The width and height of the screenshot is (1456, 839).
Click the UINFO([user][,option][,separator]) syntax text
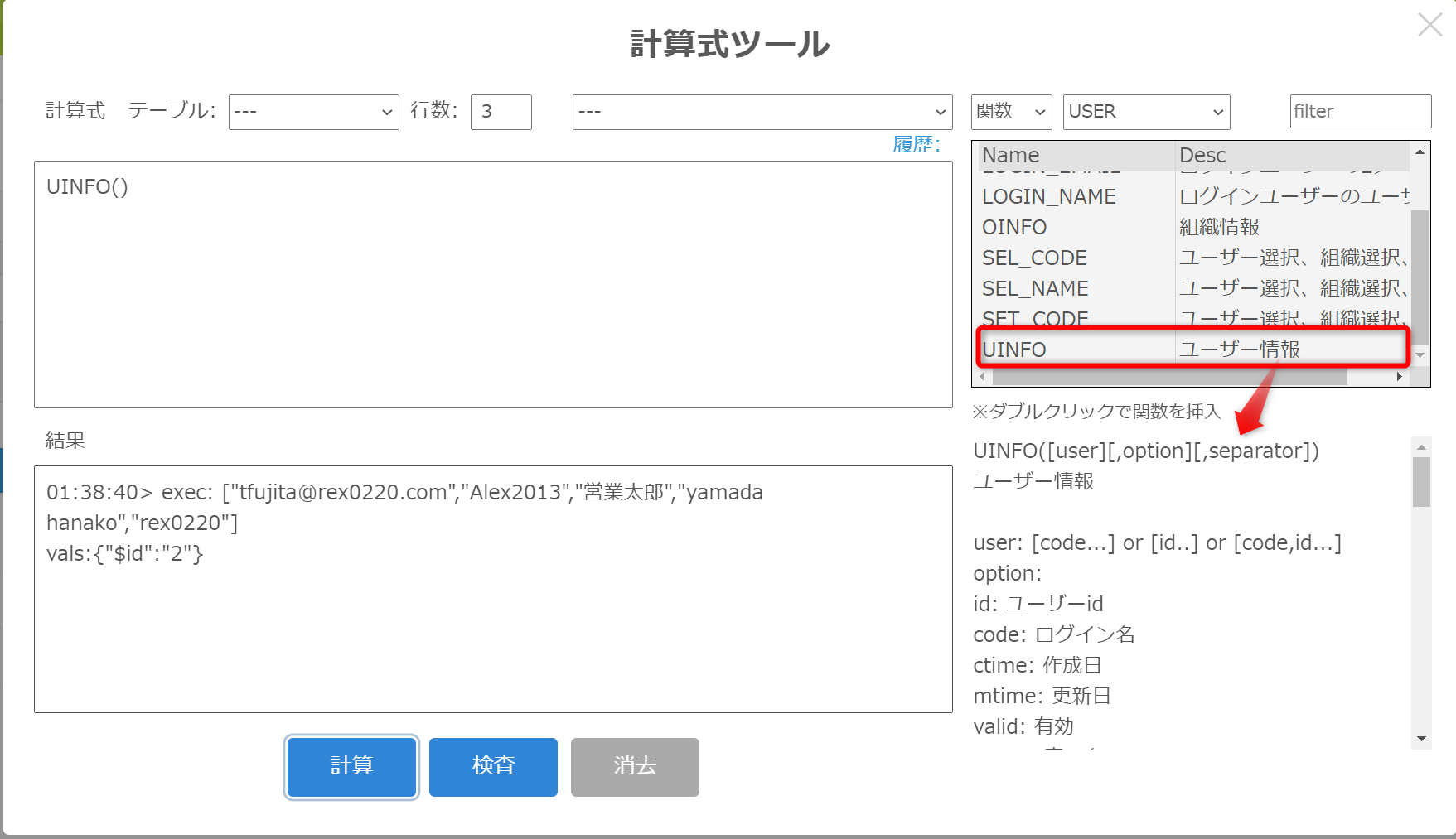click(1146, 451)
